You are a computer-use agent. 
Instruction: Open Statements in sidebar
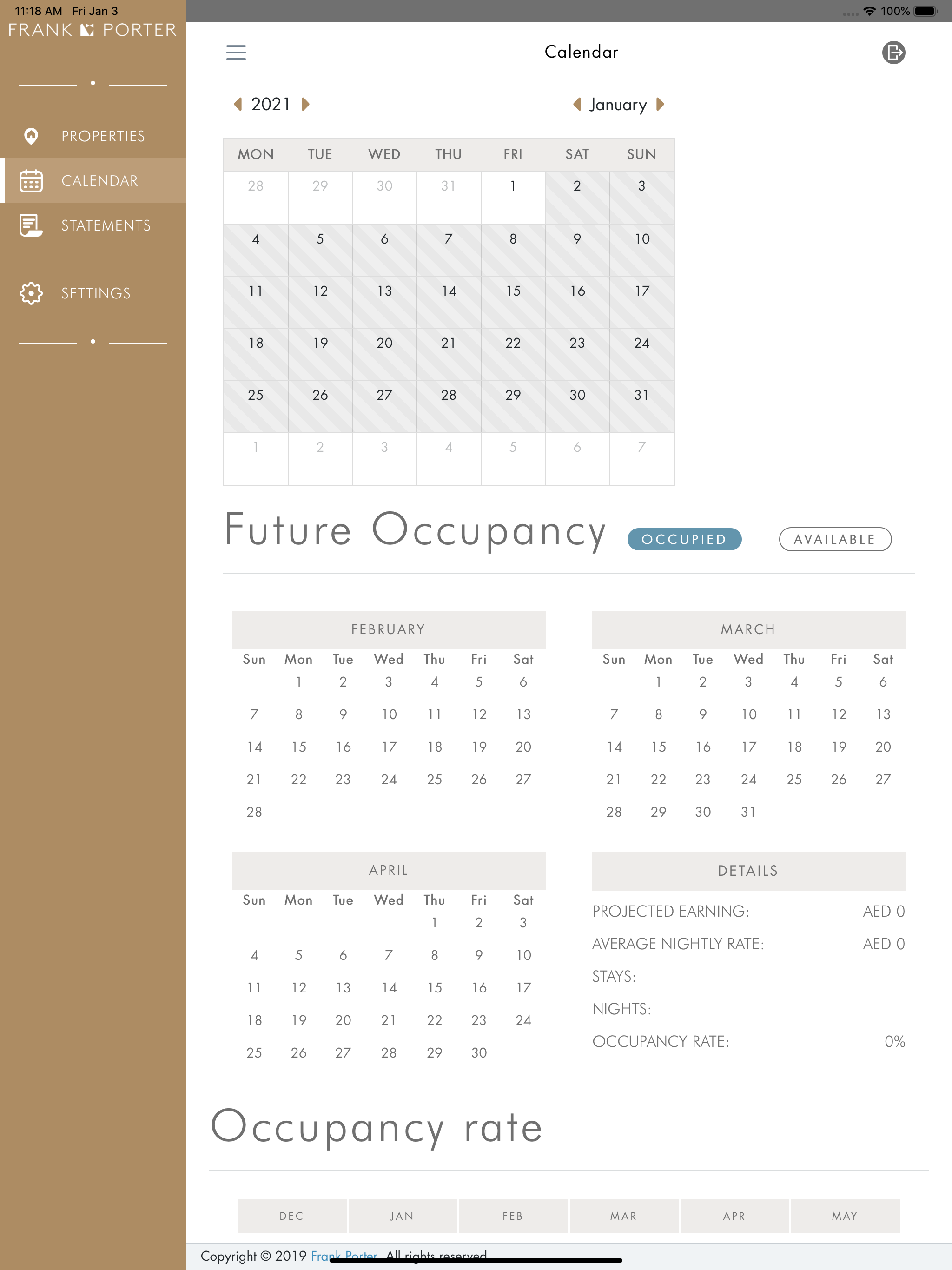point(93,225)
